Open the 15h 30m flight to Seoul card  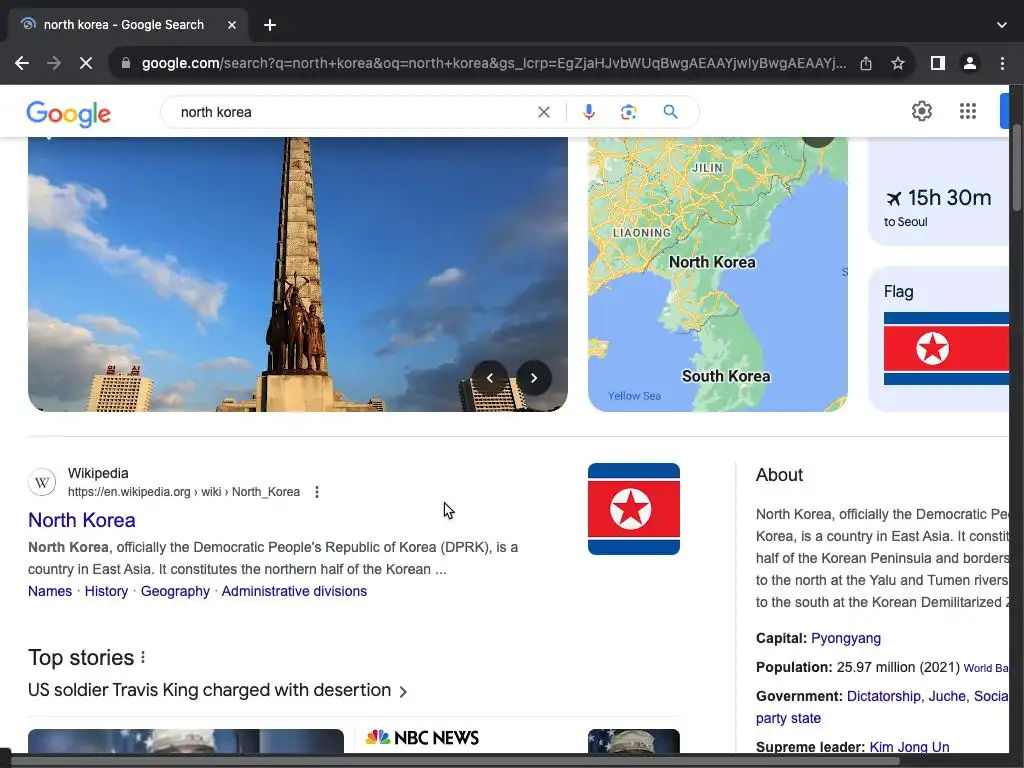pyautogui.click(x=938, y=193)
